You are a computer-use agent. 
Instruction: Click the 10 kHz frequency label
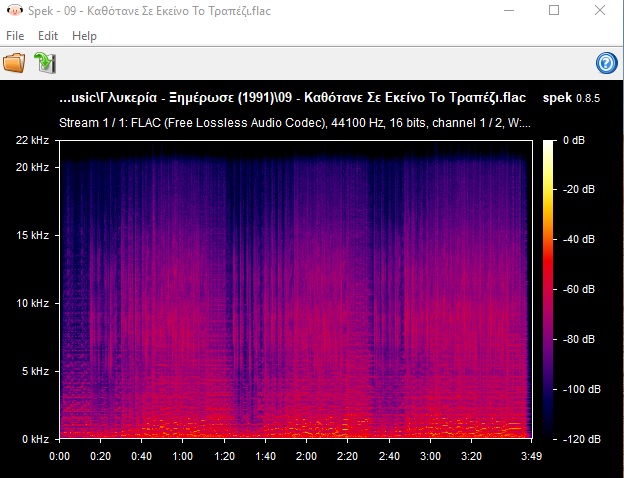click(32, 303)
